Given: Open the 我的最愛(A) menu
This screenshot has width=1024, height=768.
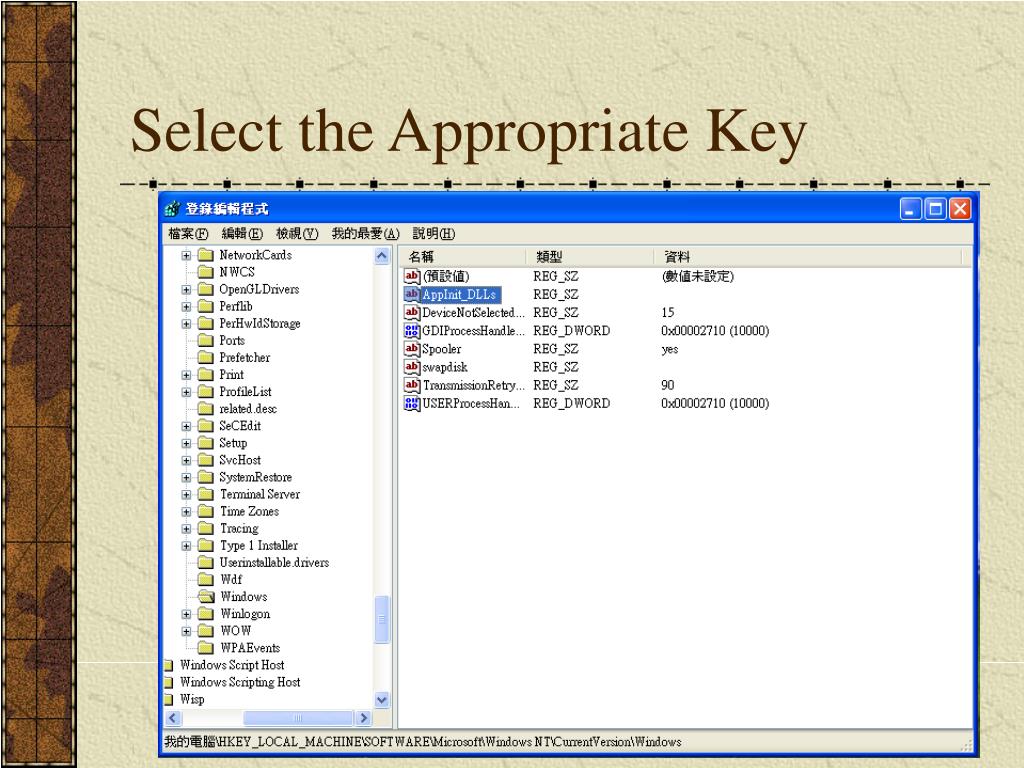Looking at the screenshot, I should coord(365,233).
